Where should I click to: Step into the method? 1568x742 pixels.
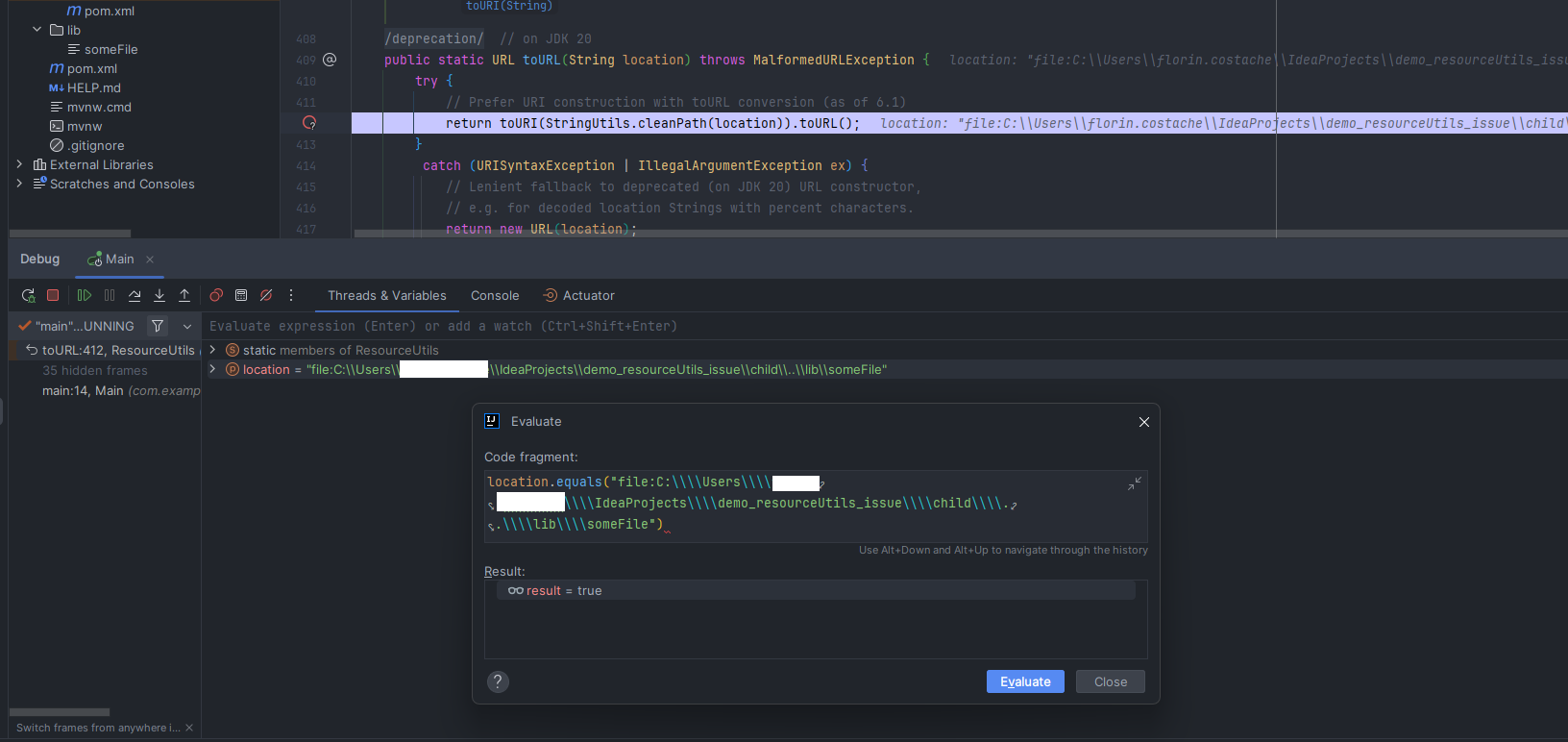click(x=159, y=295)
